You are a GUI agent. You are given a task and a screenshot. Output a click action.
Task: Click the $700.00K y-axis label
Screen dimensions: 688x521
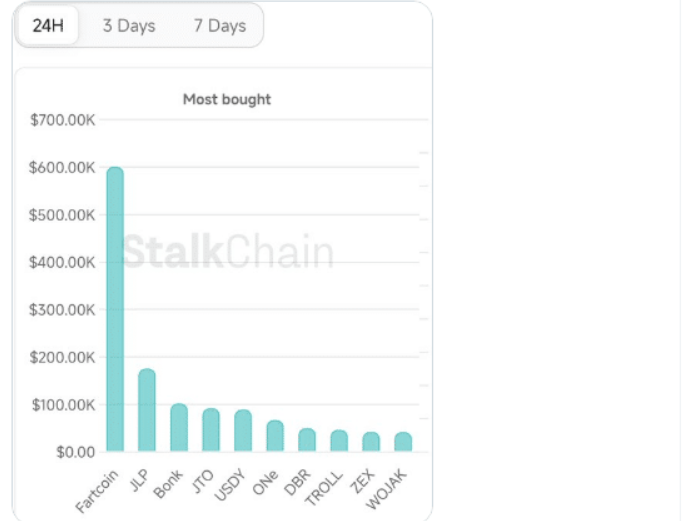point(62,120)
